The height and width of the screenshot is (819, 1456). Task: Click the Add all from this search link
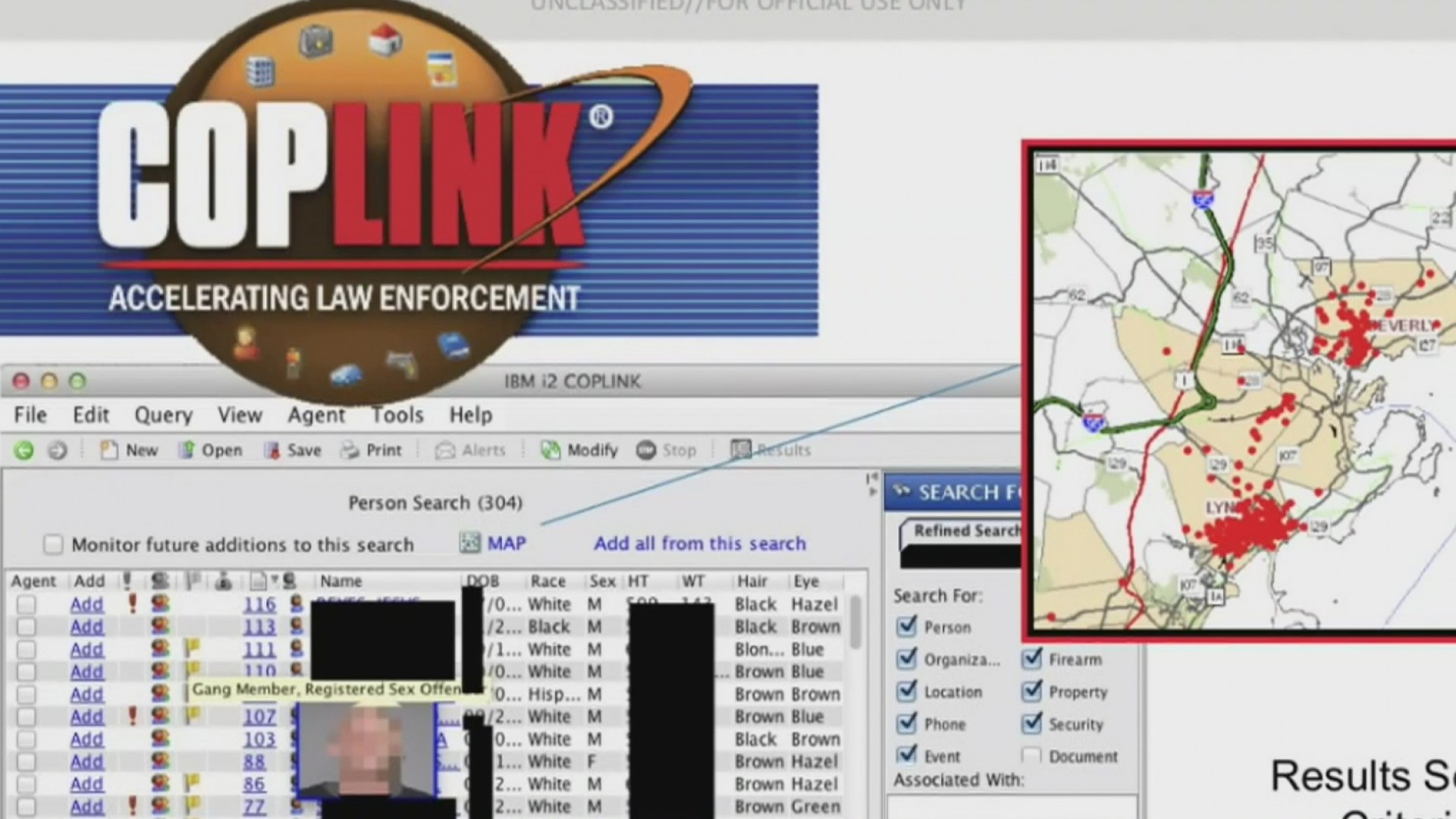click(x=699, y=544)
